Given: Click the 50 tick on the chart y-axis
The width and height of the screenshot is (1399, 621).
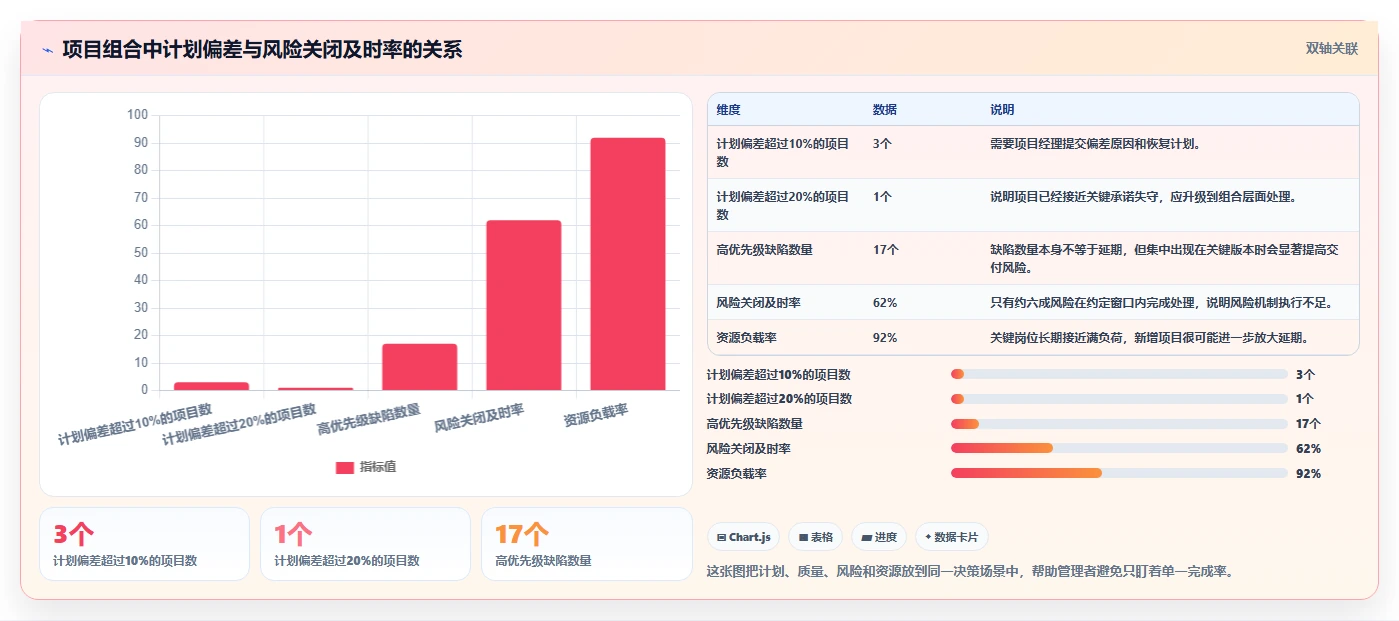Looking at the screenshot, I should [x=140, y=252].
